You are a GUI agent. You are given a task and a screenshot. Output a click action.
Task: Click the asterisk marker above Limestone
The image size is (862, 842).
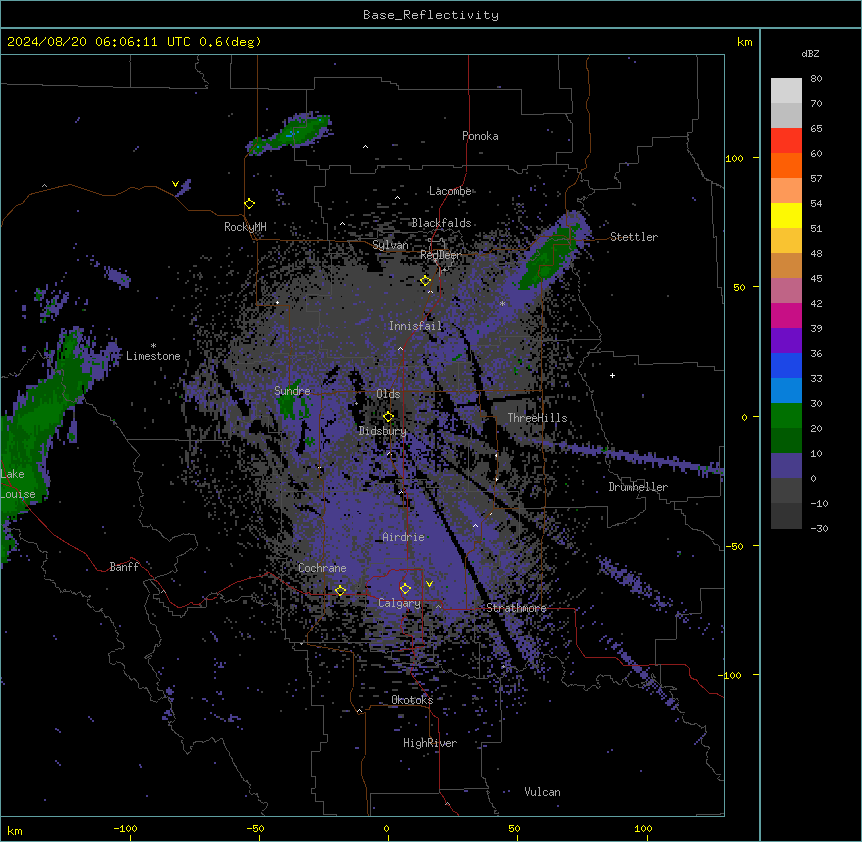click(153, 346)
